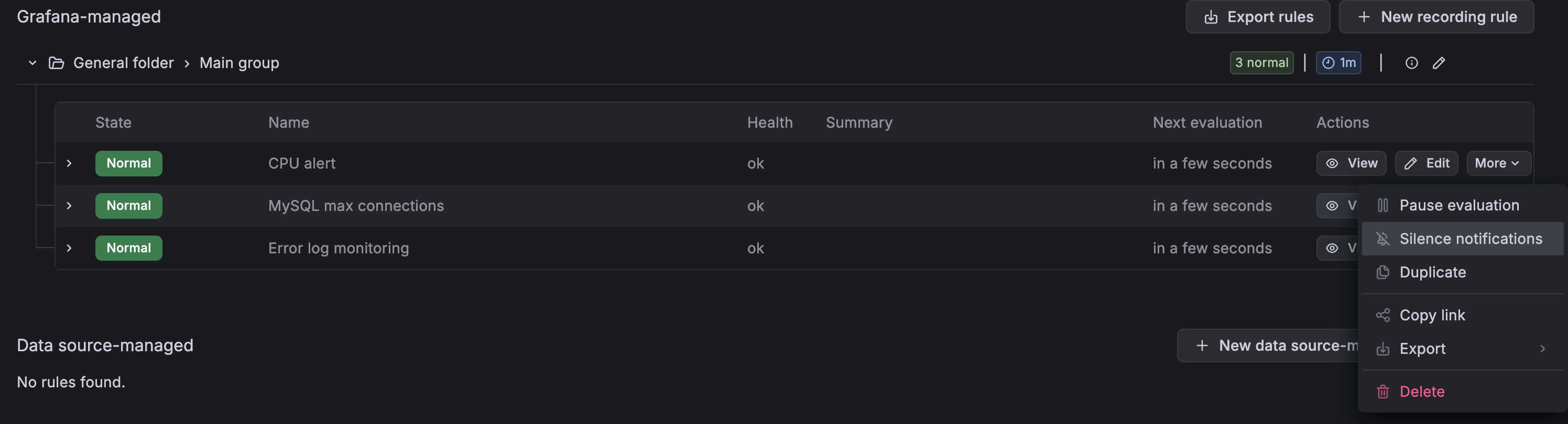Image resolution: width=1568 pixels, height=424 pixels.
Task: Click the 1m evaluation interval badge
Action: point(1338,63)
